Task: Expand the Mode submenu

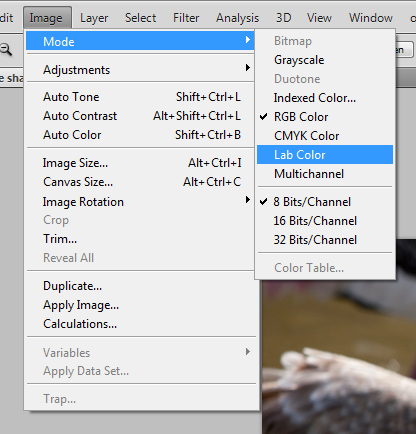Action: coord(140,41)
